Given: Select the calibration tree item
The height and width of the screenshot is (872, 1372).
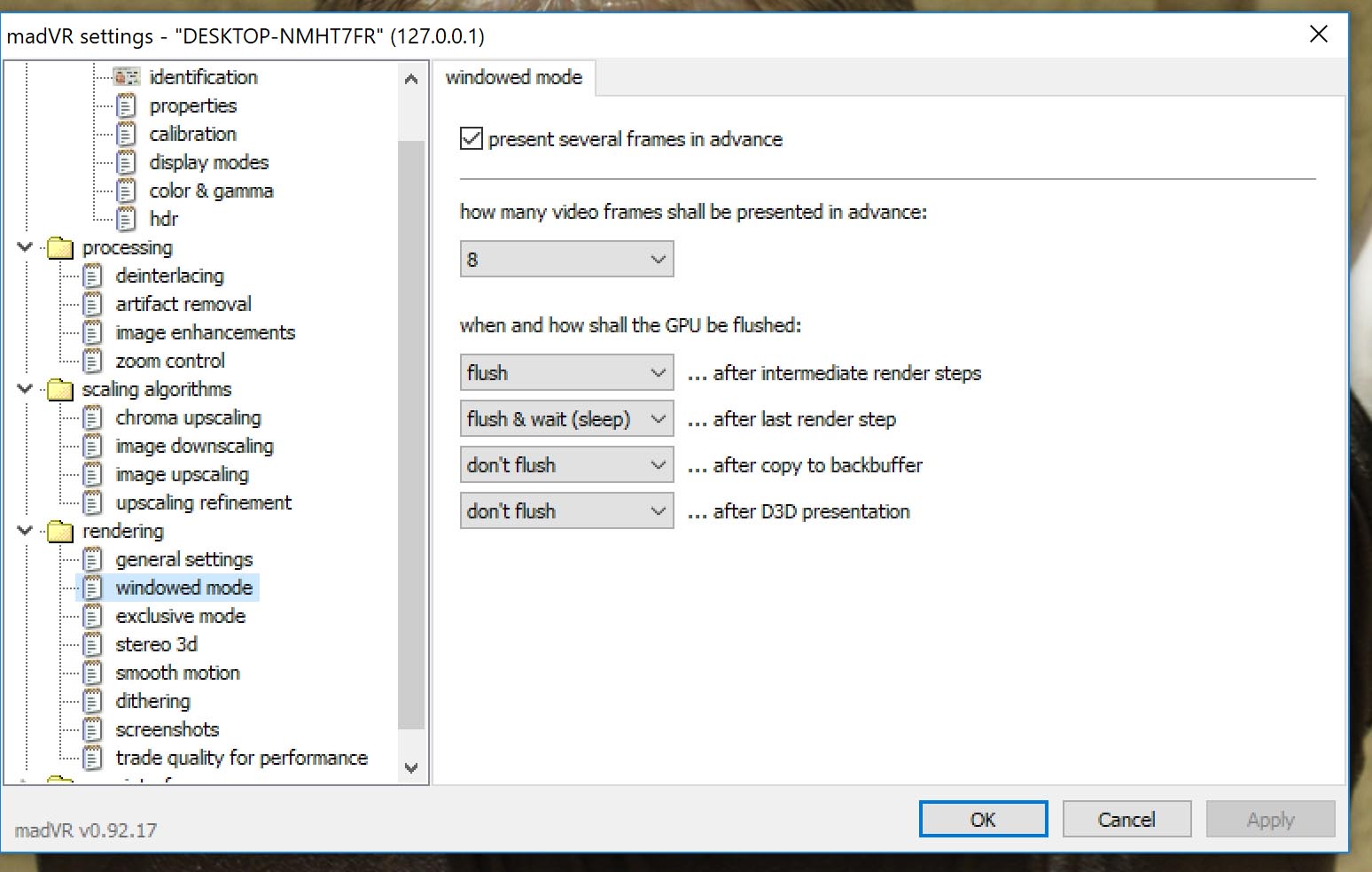Looking at the screenshot, I should tap(193, 134).
